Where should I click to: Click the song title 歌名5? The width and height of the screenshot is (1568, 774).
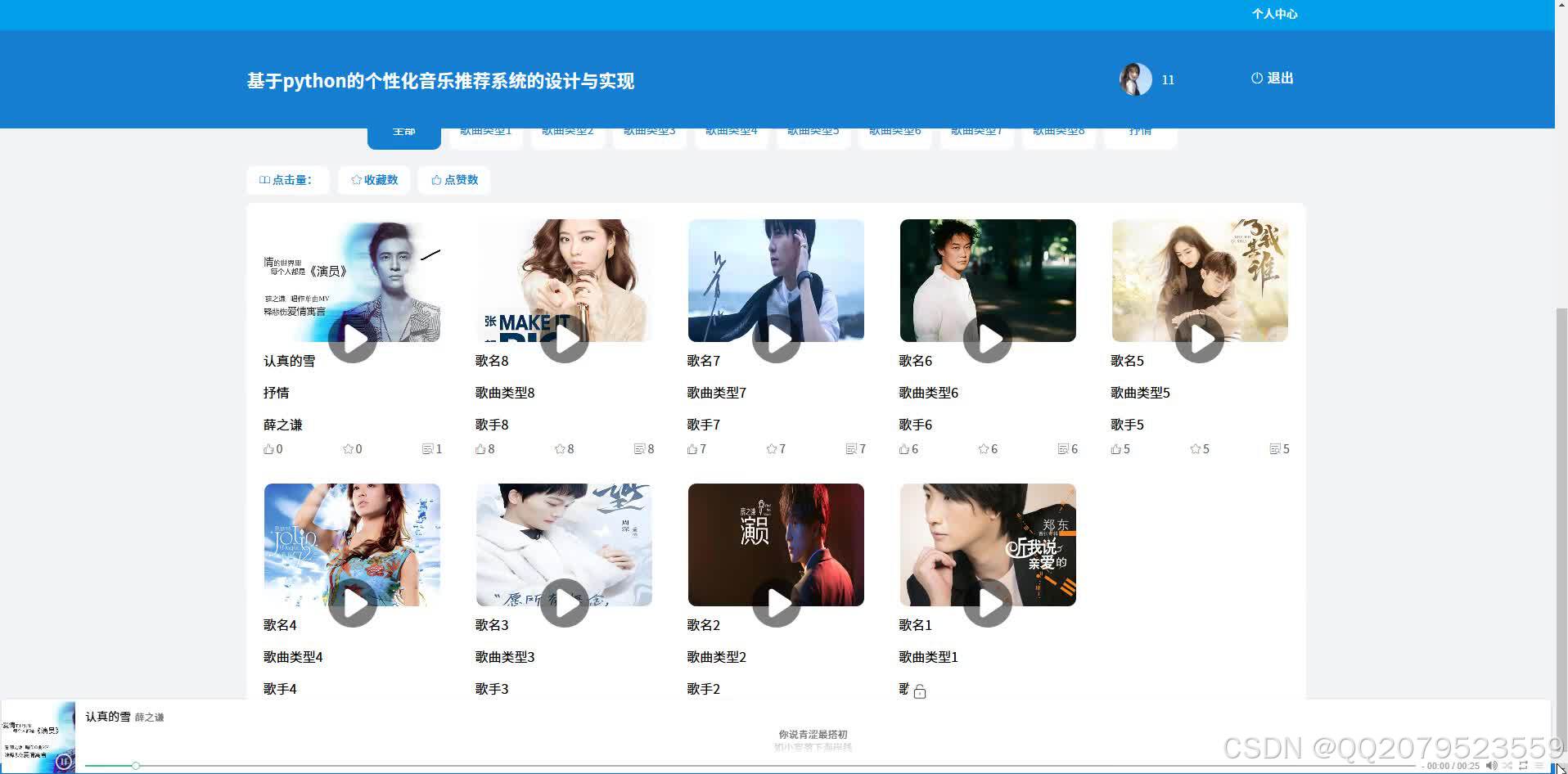[x=1127, y=361]
